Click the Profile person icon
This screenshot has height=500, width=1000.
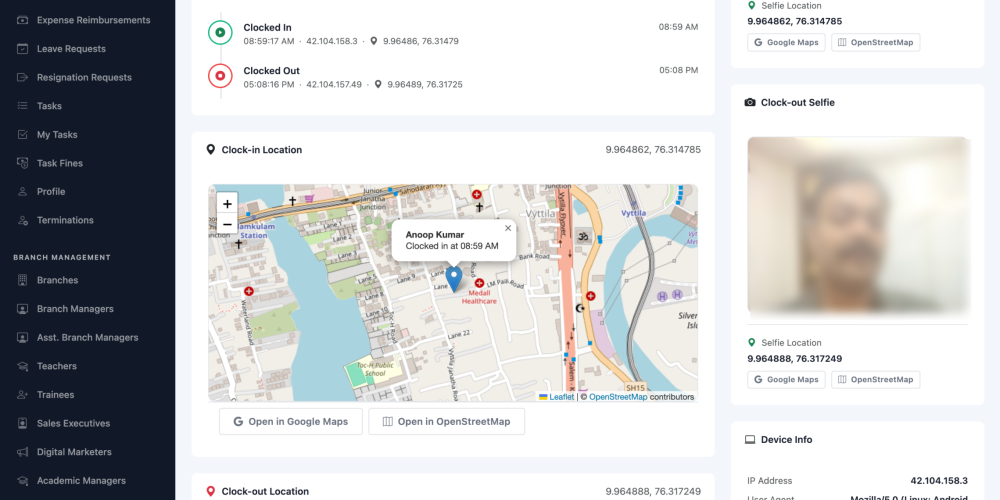tap(22, 191)
